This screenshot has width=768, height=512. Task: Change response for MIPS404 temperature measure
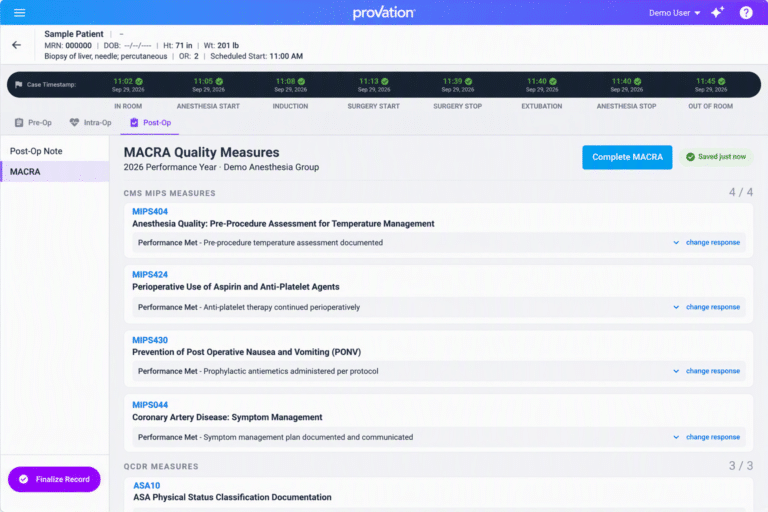tap(713, 243)
